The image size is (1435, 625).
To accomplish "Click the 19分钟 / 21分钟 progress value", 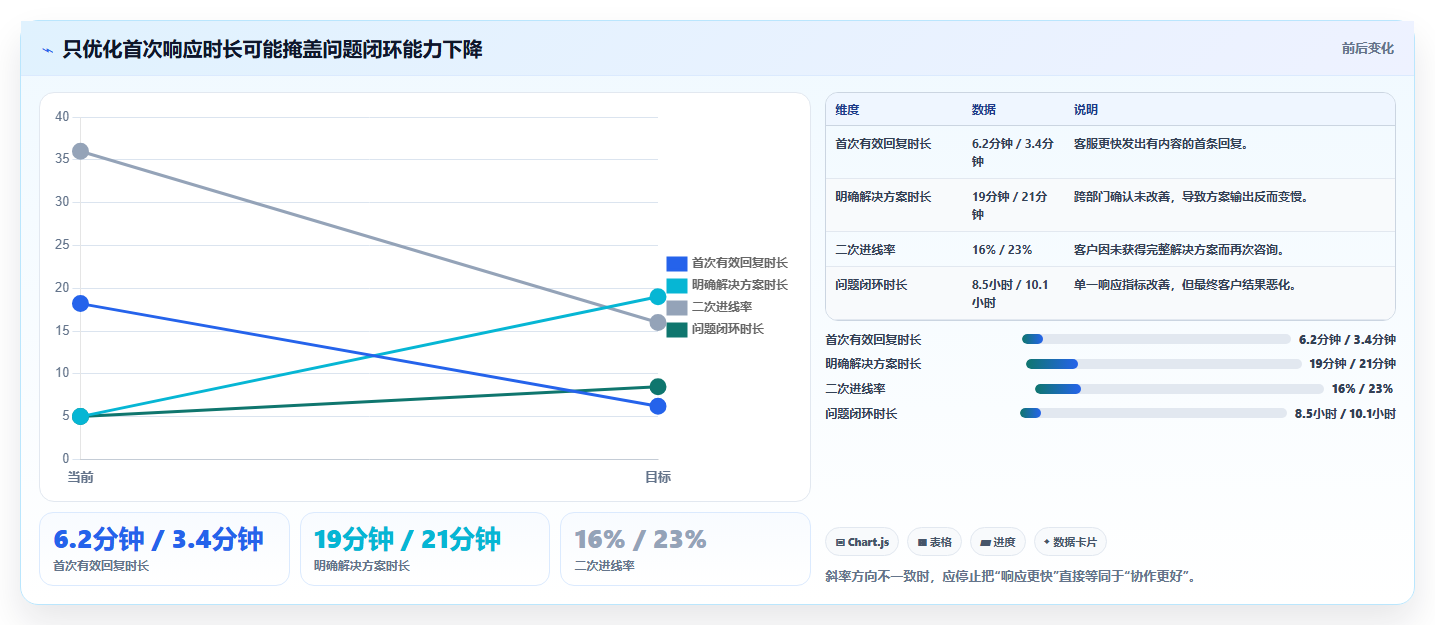I will [1352, 364].
